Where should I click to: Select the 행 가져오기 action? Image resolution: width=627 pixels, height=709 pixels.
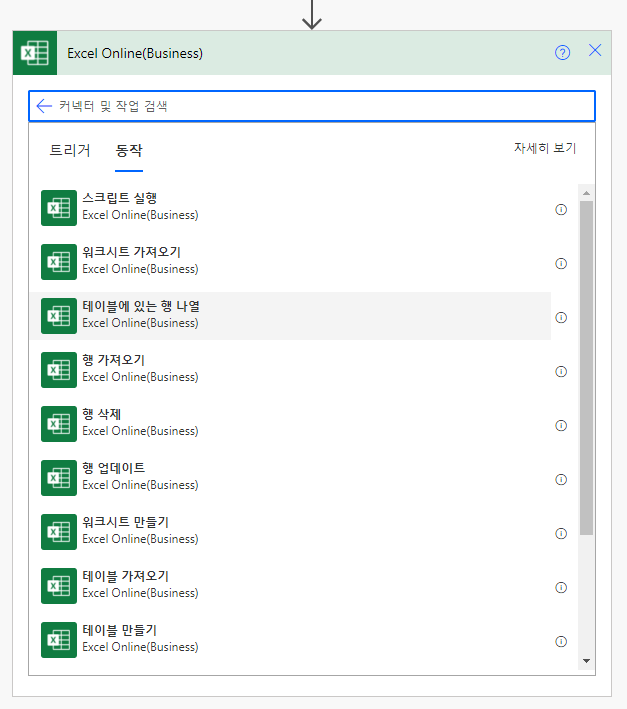point(290,370)
